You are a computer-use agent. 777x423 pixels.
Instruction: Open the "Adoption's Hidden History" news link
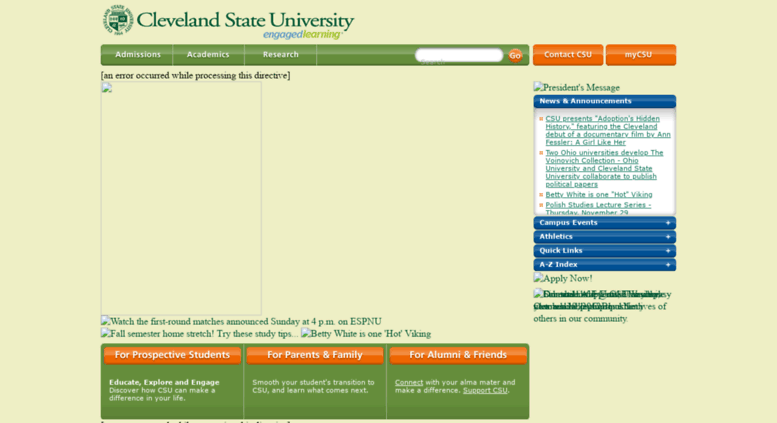click(608, 130)
